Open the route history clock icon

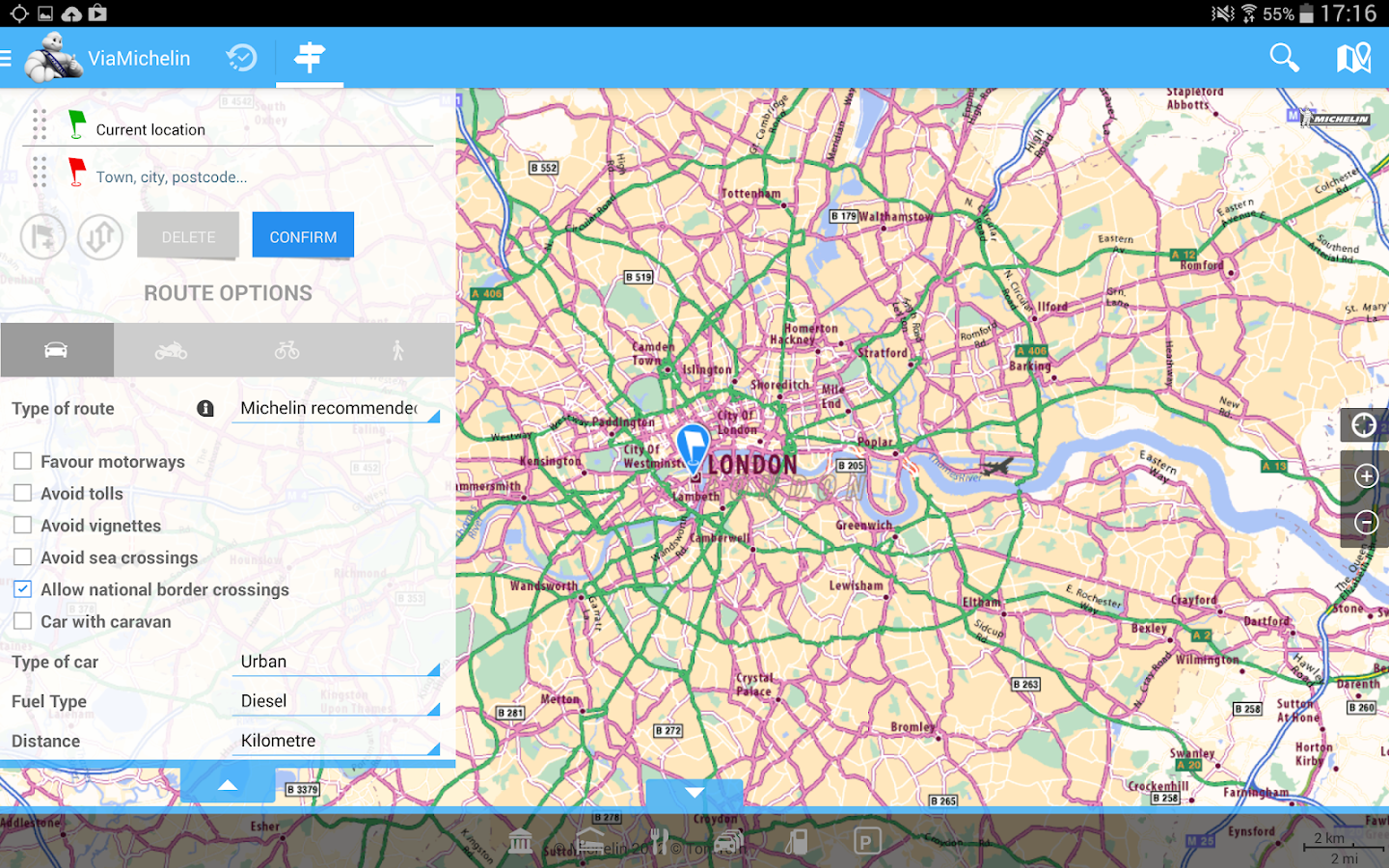coord(242,58)
